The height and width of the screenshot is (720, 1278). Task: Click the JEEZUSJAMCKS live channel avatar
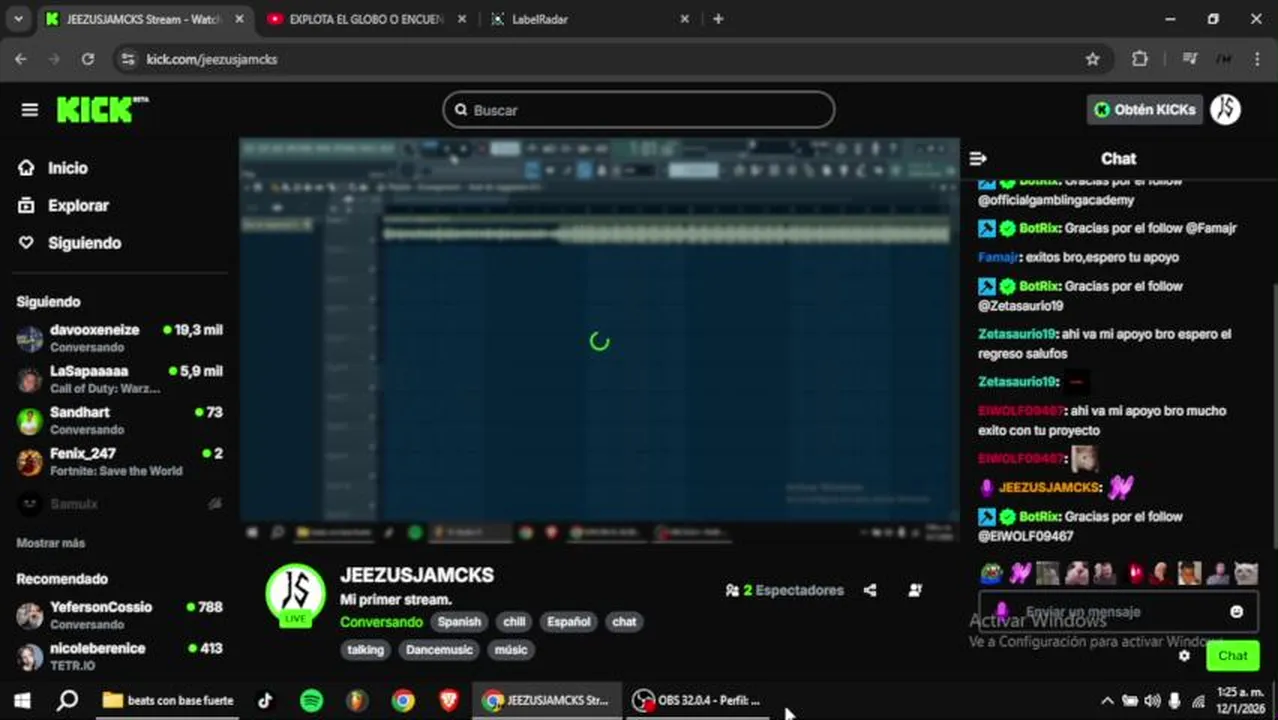click(295, 594)
